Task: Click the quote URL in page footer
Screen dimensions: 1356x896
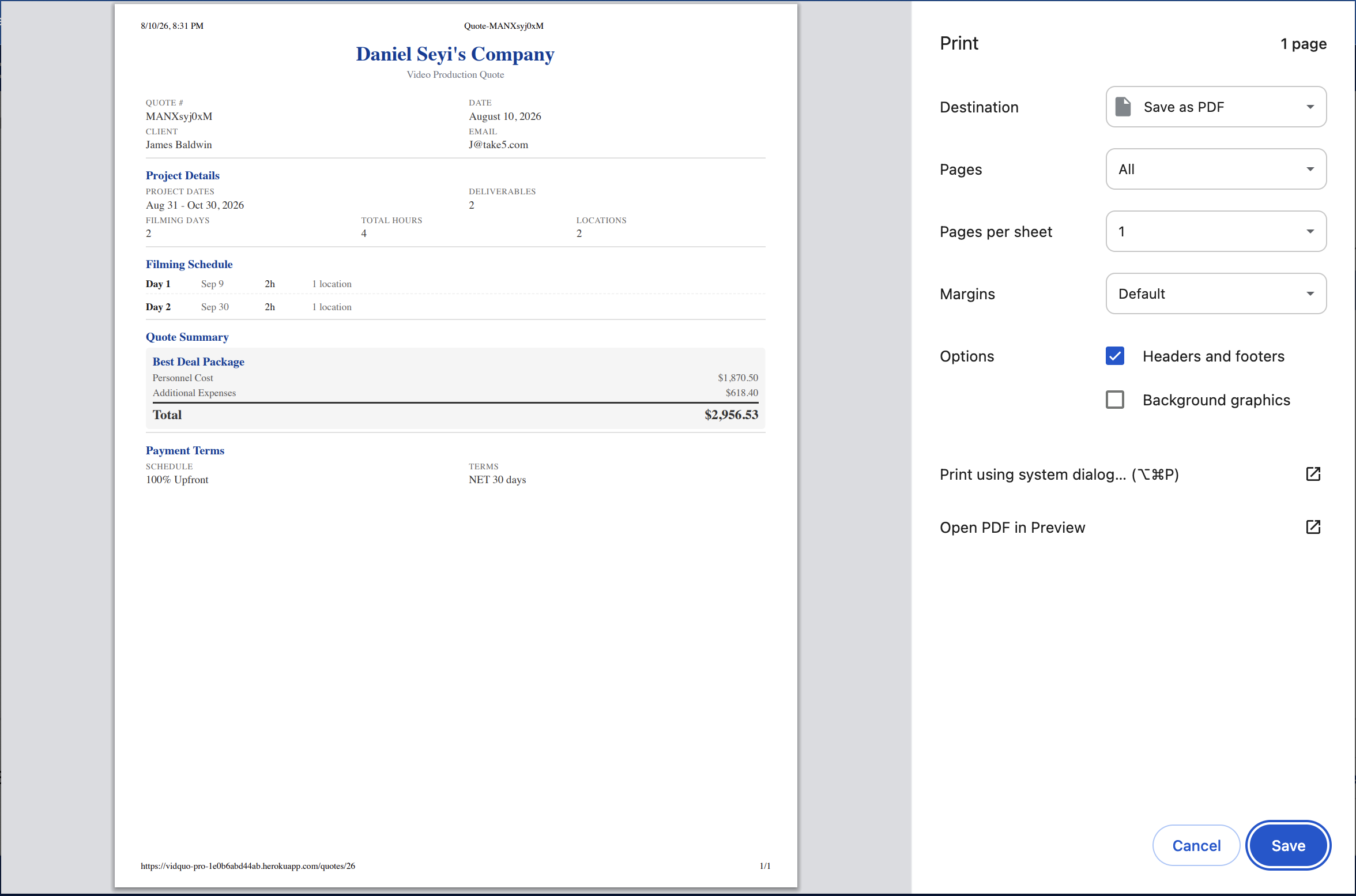Action: [248, 865]
